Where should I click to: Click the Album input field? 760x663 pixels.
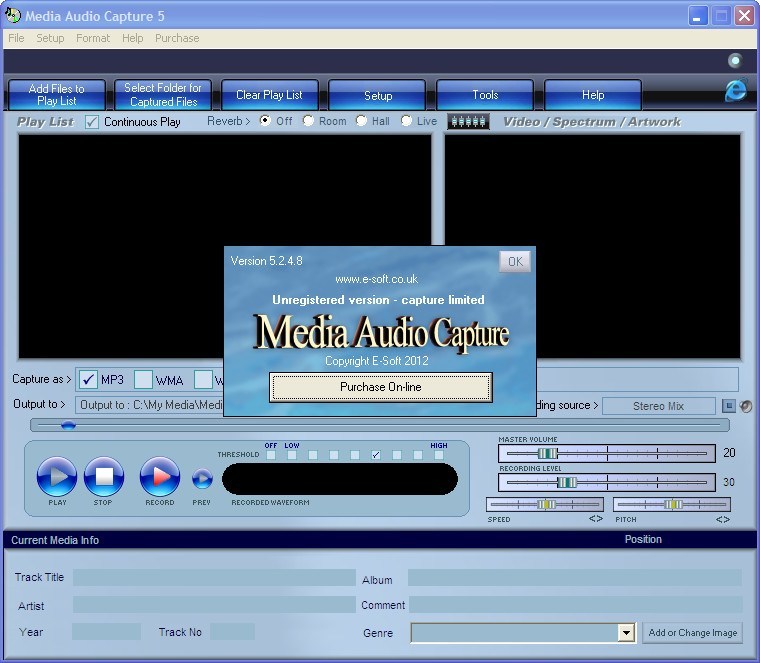[x=575, y=578]
